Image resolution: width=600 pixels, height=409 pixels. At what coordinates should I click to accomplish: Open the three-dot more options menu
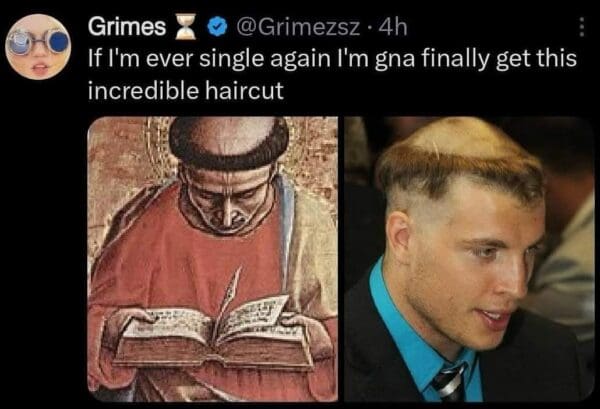tap(582, 27)
